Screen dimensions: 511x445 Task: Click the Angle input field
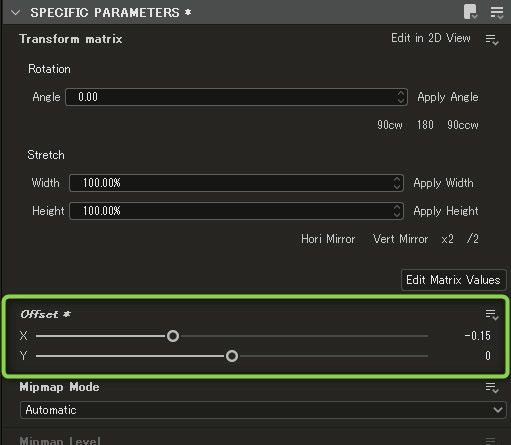tap(236, 97)
